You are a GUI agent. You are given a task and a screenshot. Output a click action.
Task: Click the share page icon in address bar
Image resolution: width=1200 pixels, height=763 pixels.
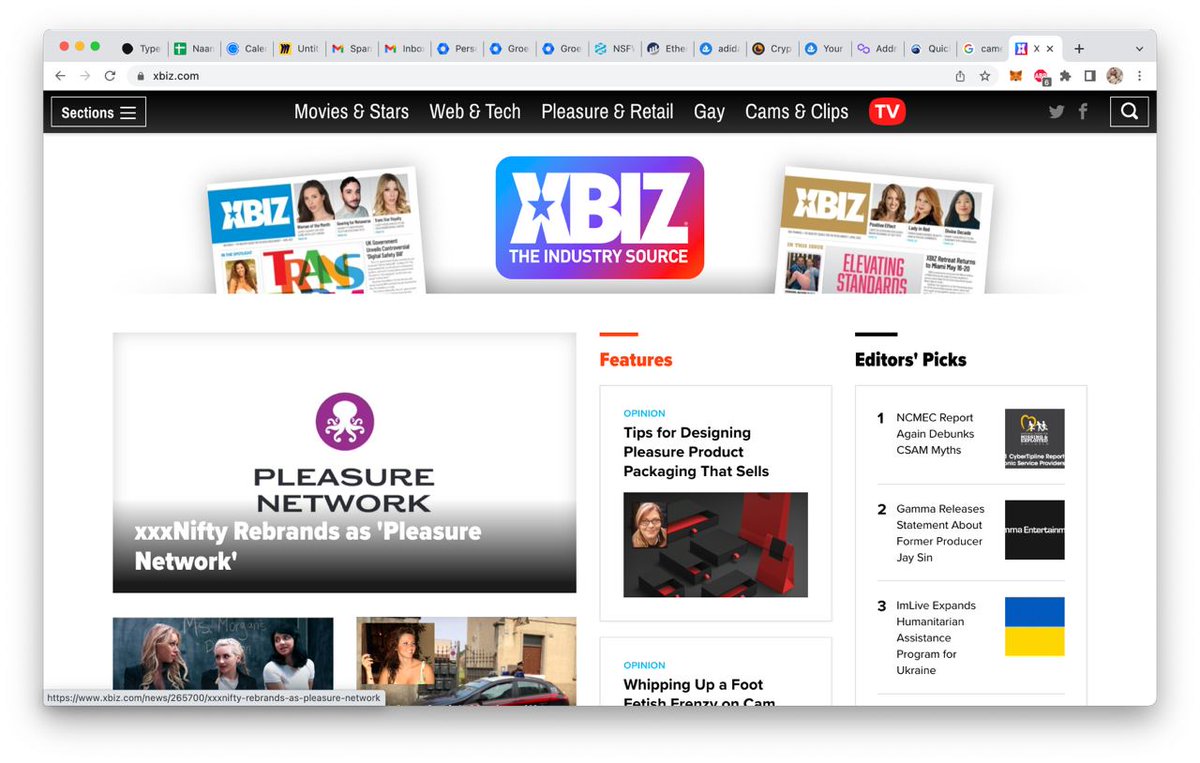point(960,76)
